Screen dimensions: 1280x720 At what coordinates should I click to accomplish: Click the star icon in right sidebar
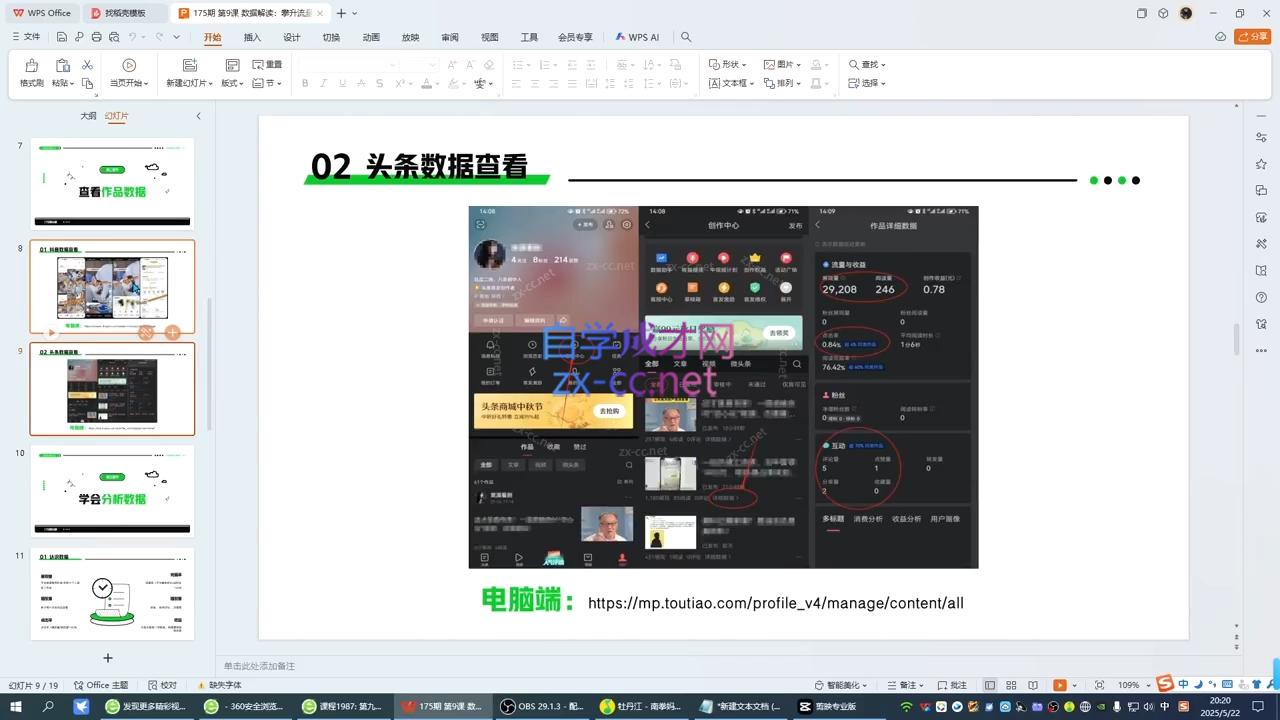pos(1261,164)
